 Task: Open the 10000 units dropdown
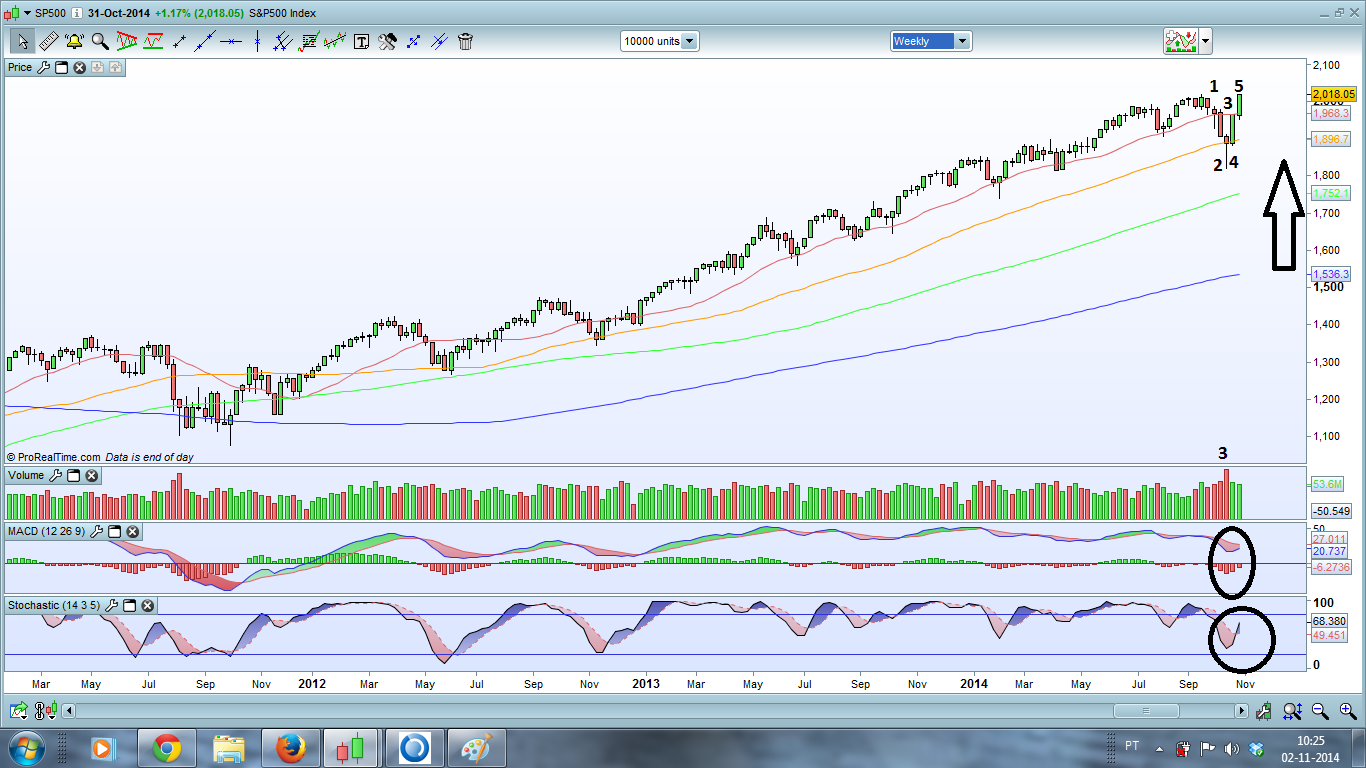660,41
